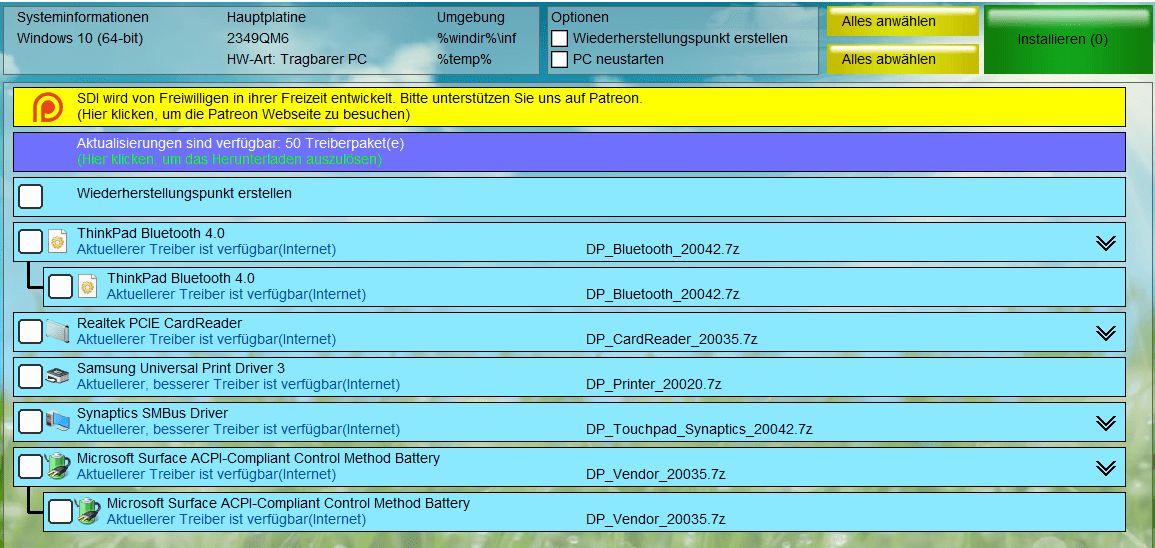Click the Realtek PCIE CardReader device icon

click(x=57, y=331)
